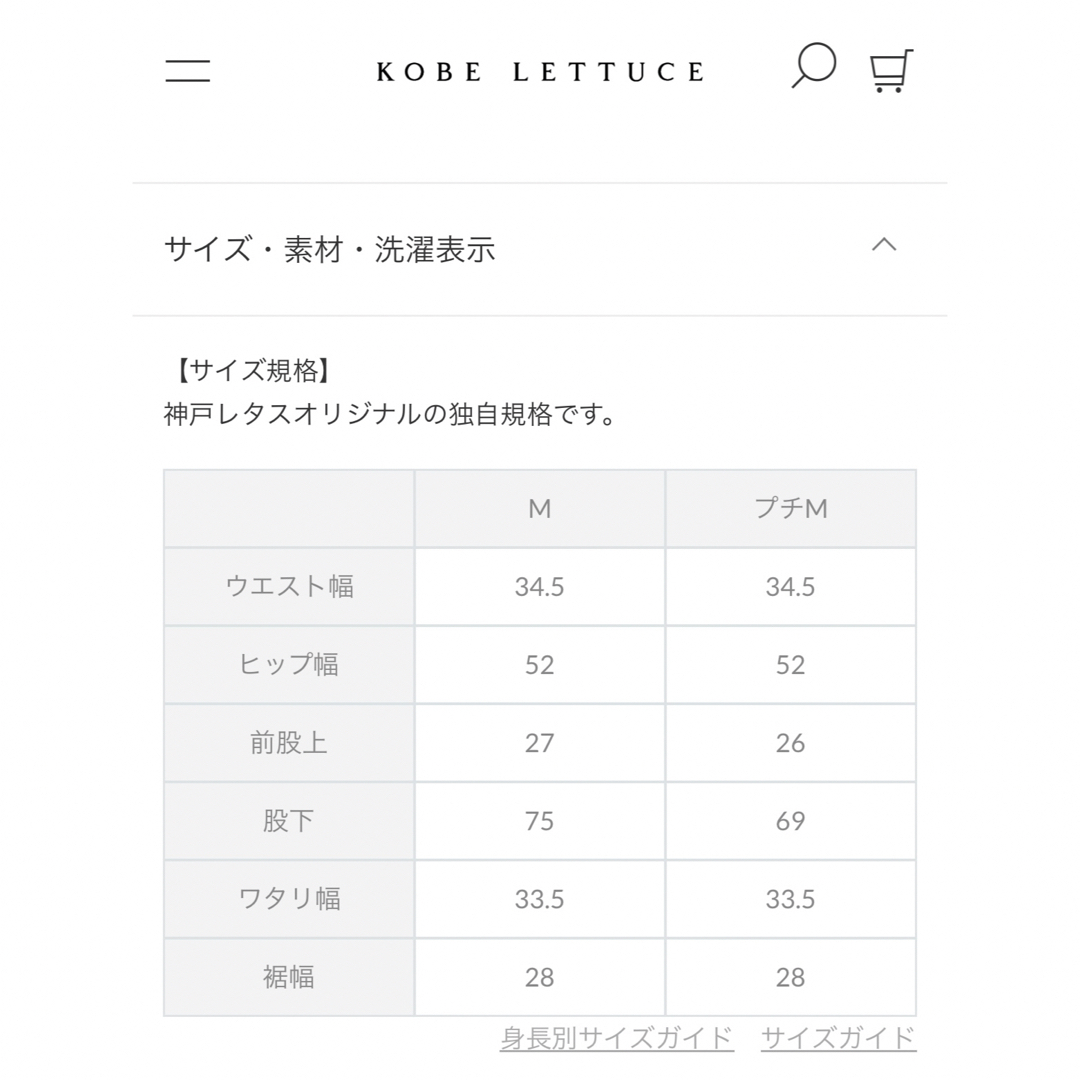Open the 身長別サイズガイド link
The width and height of the screenshot is (1080, 1080).
pyautogui.click(x=616, y=1037)
